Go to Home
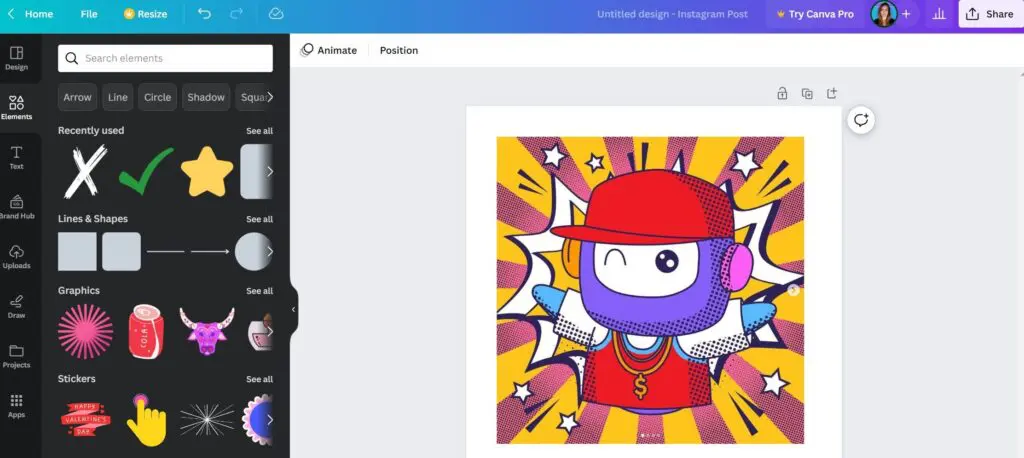The height and width of the screenshot is (458, 1024). coord(39,14)
